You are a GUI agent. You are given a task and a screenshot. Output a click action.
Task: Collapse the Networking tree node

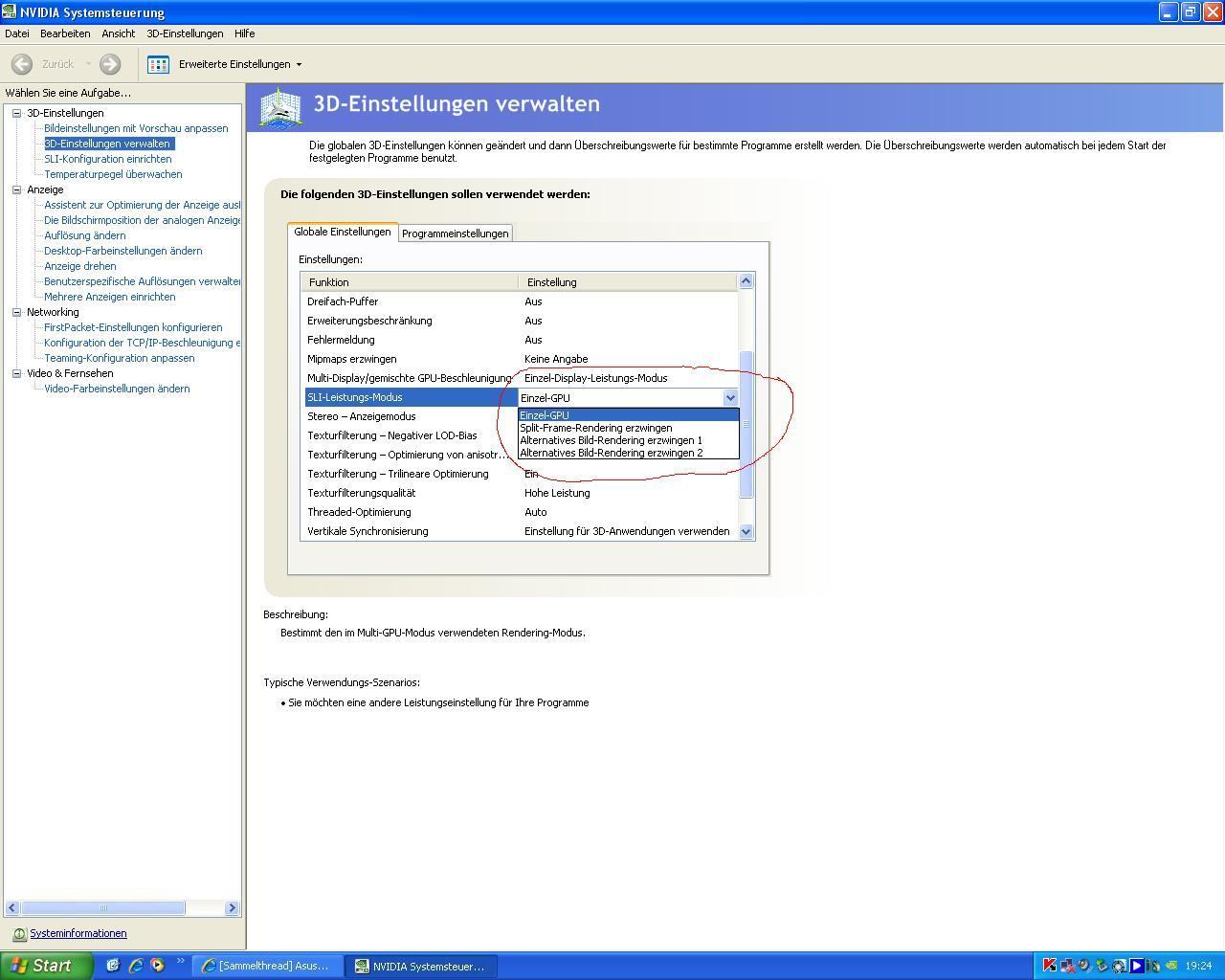tap(16, 312)
